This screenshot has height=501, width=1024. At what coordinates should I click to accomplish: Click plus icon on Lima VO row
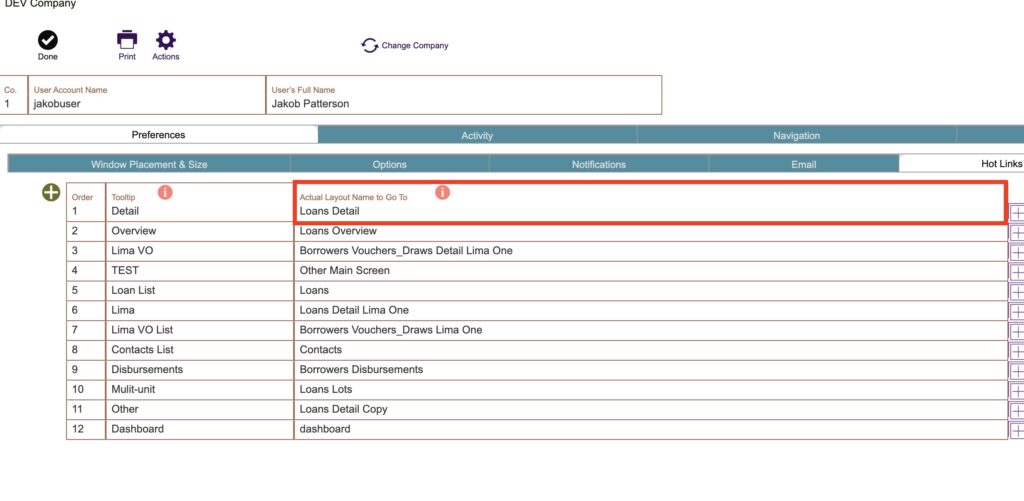tap(1017, 252)
